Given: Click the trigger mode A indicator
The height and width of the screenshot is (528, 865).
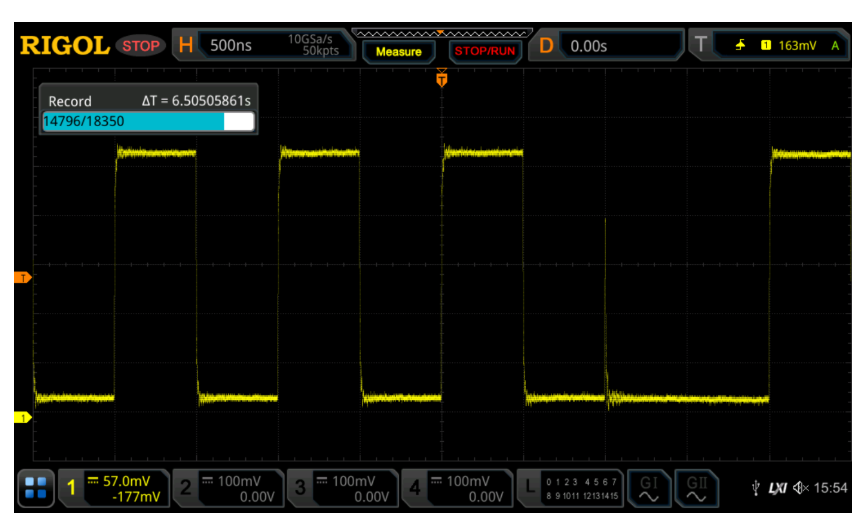Looking at the screenshot, I should click(x=835, y=46).
